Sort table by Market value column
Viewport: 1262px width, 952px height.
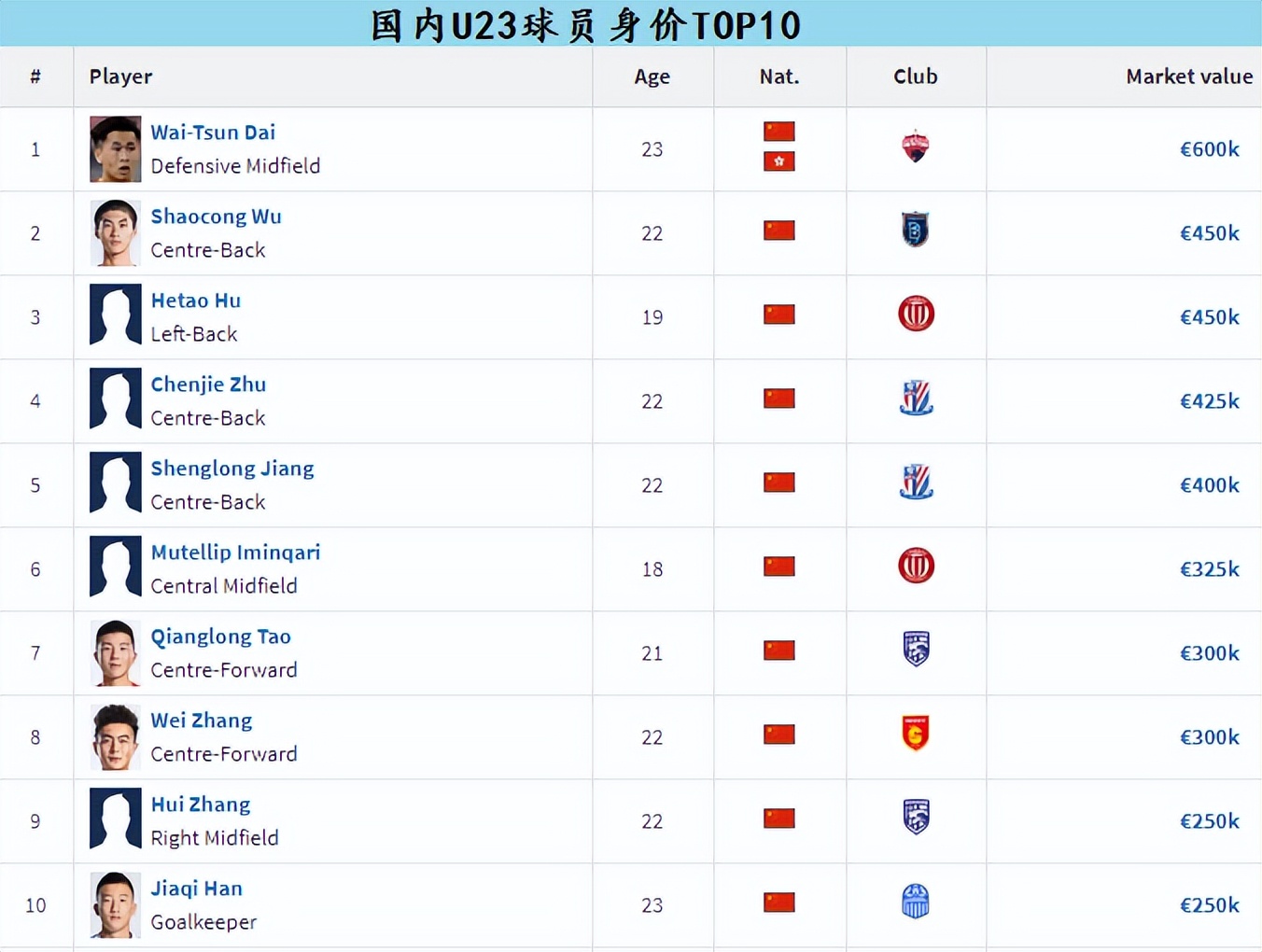click(x=1188, y=77)
